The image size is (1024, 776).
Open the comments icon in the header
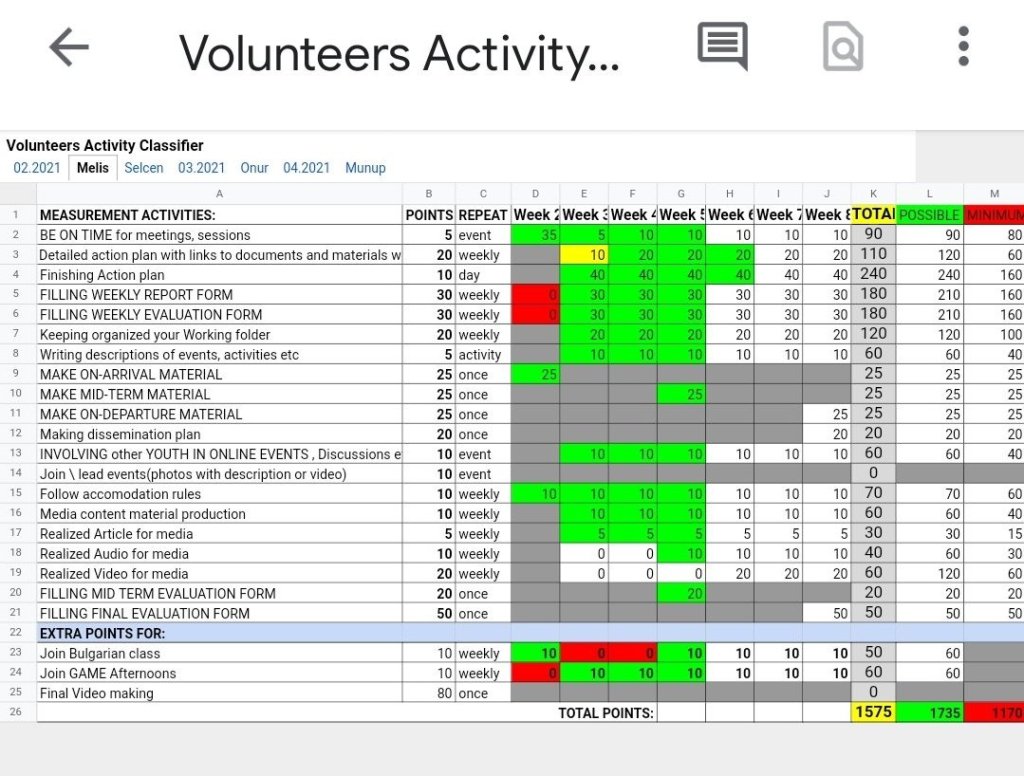[x=722, y=47]
